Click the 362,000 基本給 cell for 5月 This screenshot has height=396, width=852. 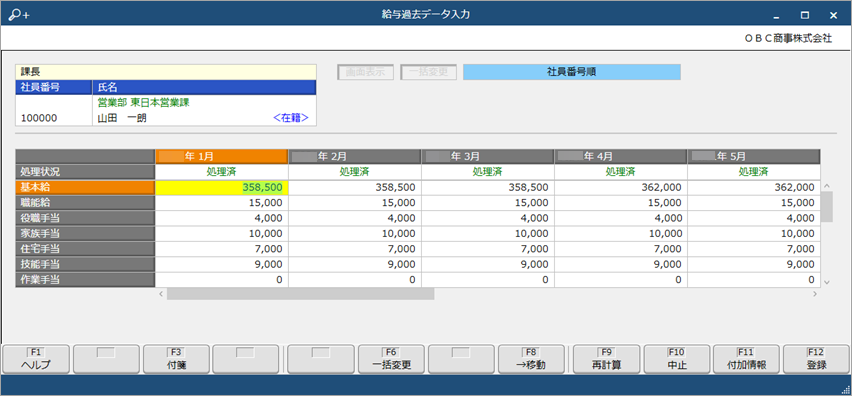click(754, 187)
